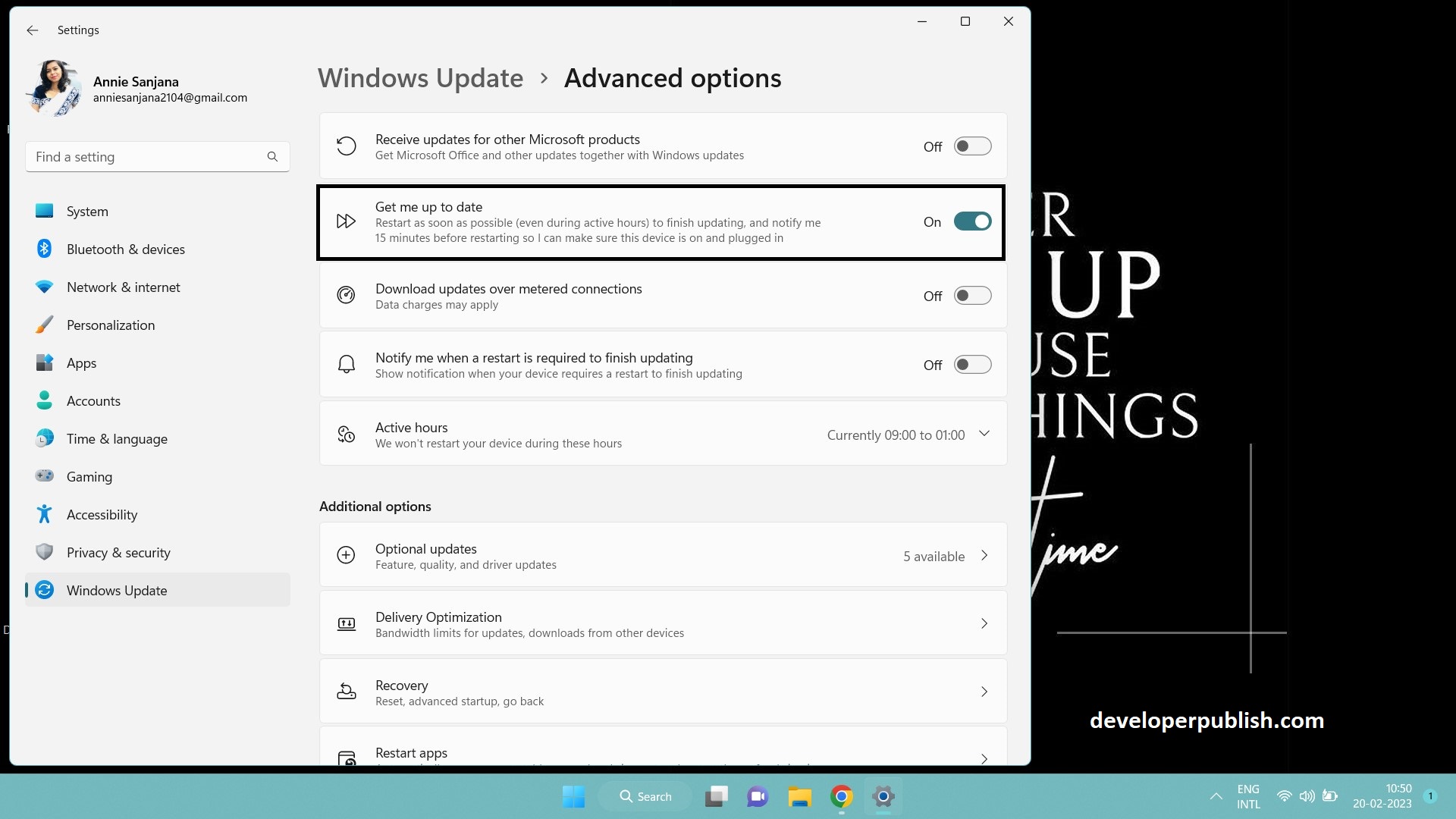Select Windows Update in the sidebar
The image size is (1456, 819).
[x=117, y=590]
